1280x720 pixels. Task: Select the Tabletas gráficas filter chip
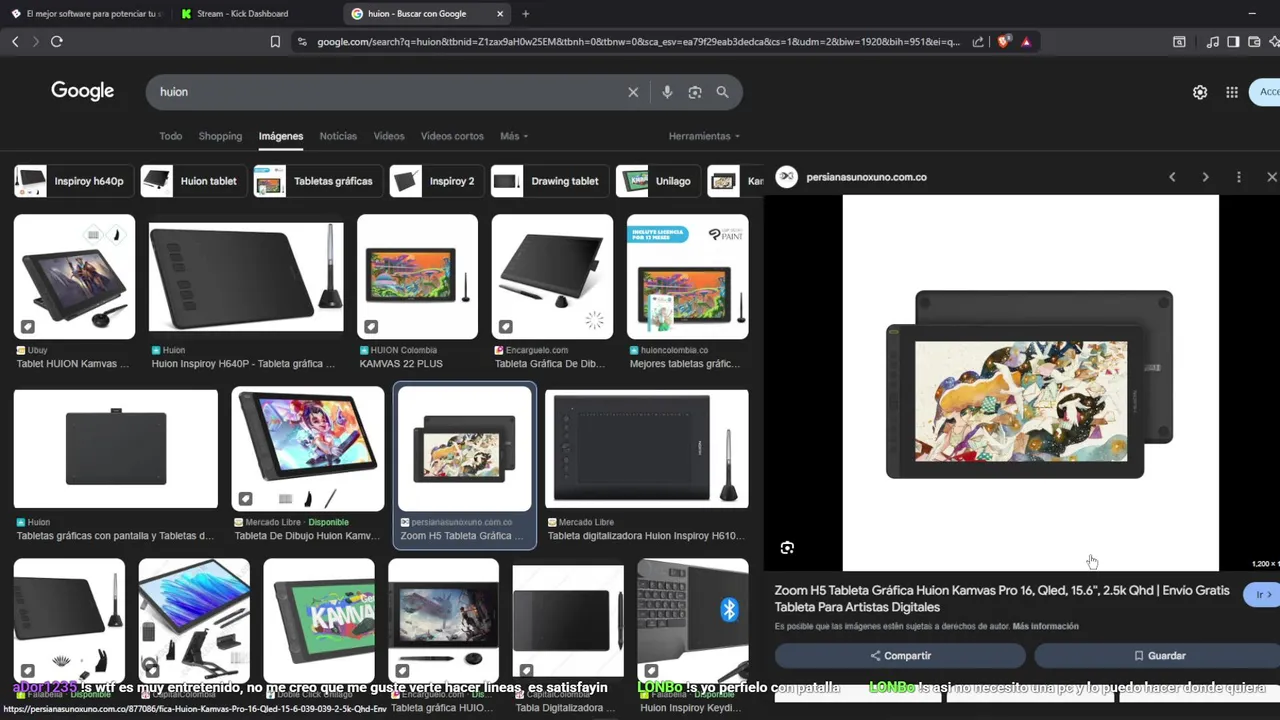[318, 181]
